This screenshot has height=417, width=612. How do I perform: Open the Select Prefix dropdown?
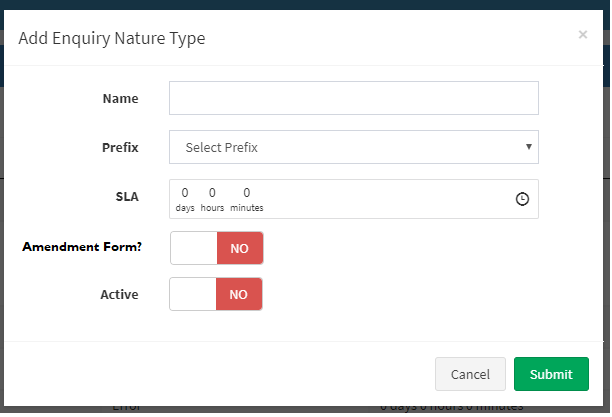pyautogui.click(x=353, y=147)
